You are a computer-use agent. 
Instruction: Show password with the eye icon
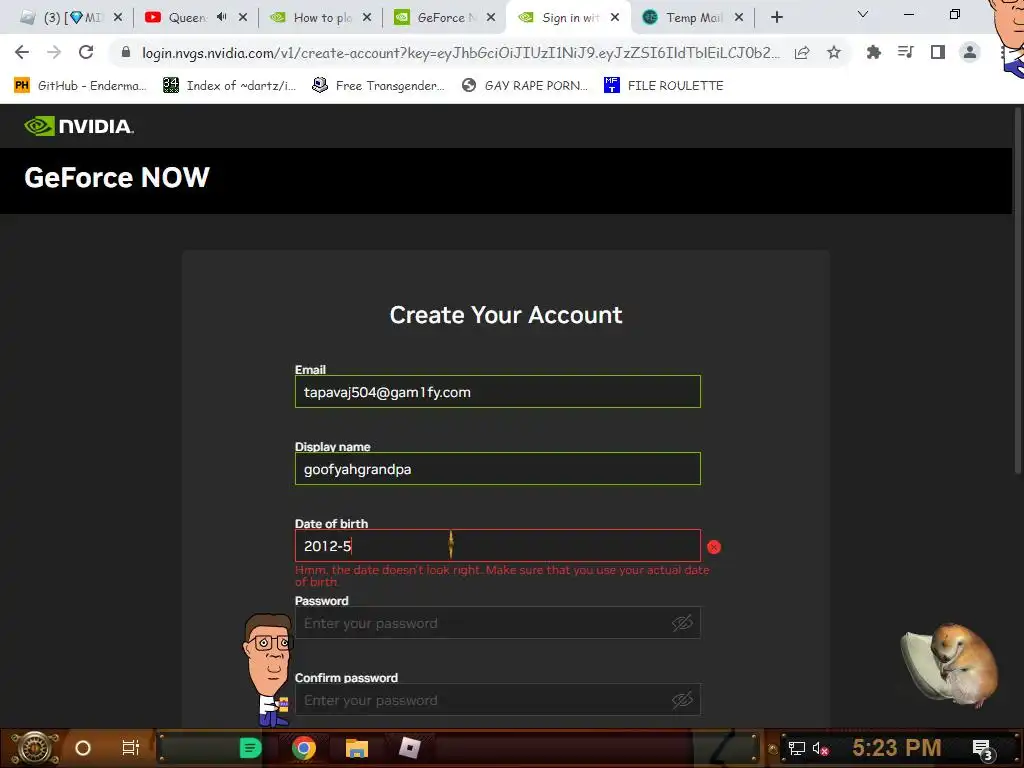tap(682, 623)
